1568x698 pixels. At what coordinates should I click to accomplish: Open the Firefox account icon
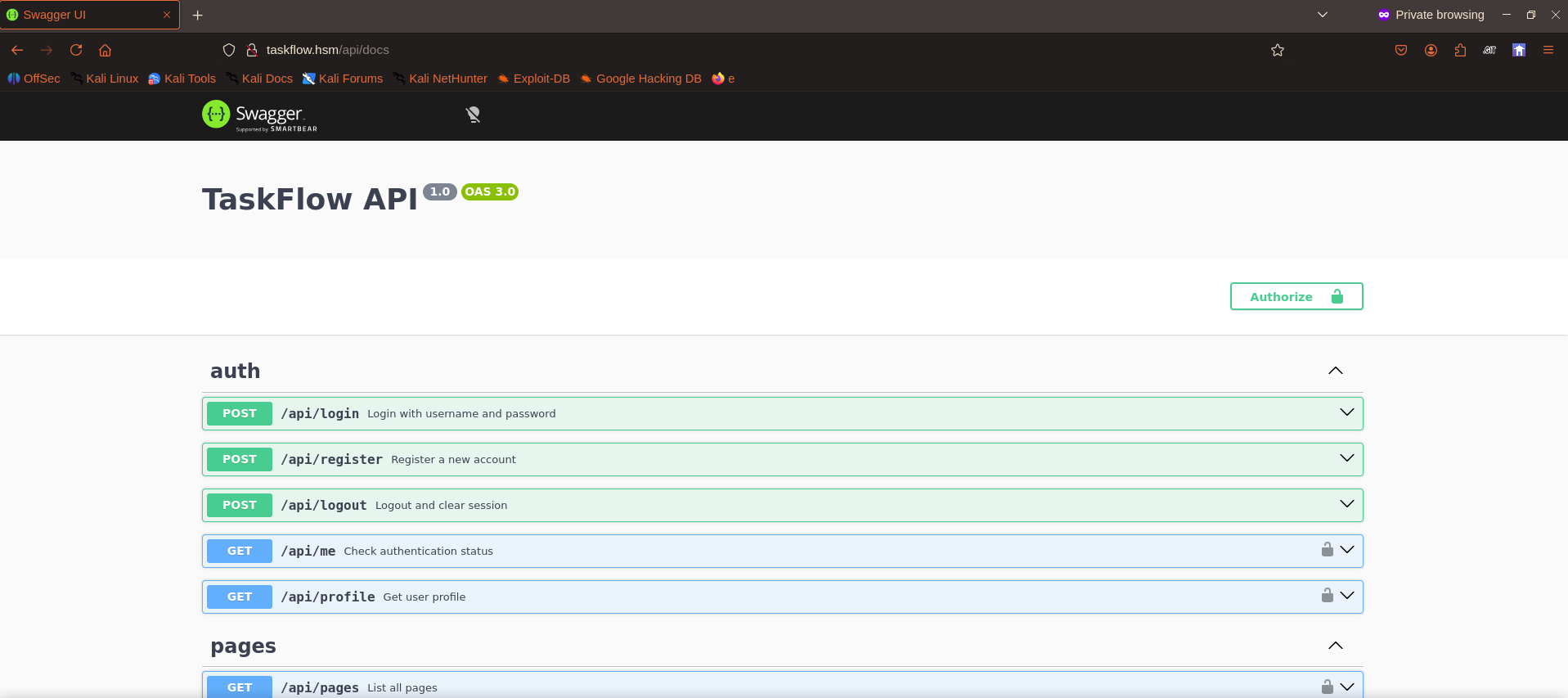[1431, 50]
